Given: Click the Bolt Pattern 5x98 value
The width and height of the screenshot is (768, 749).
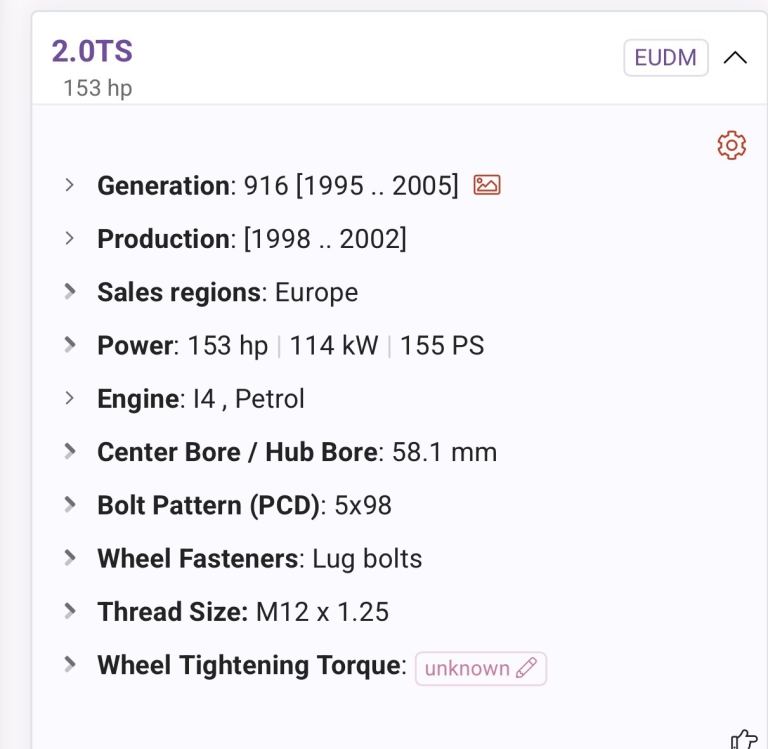Looking at the screenshot, I should pyautogui.click(x=363, y=505).
